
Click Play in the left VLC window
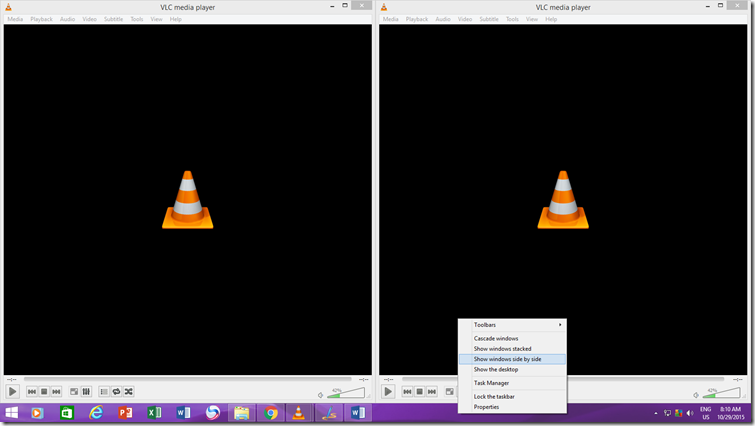13,391
